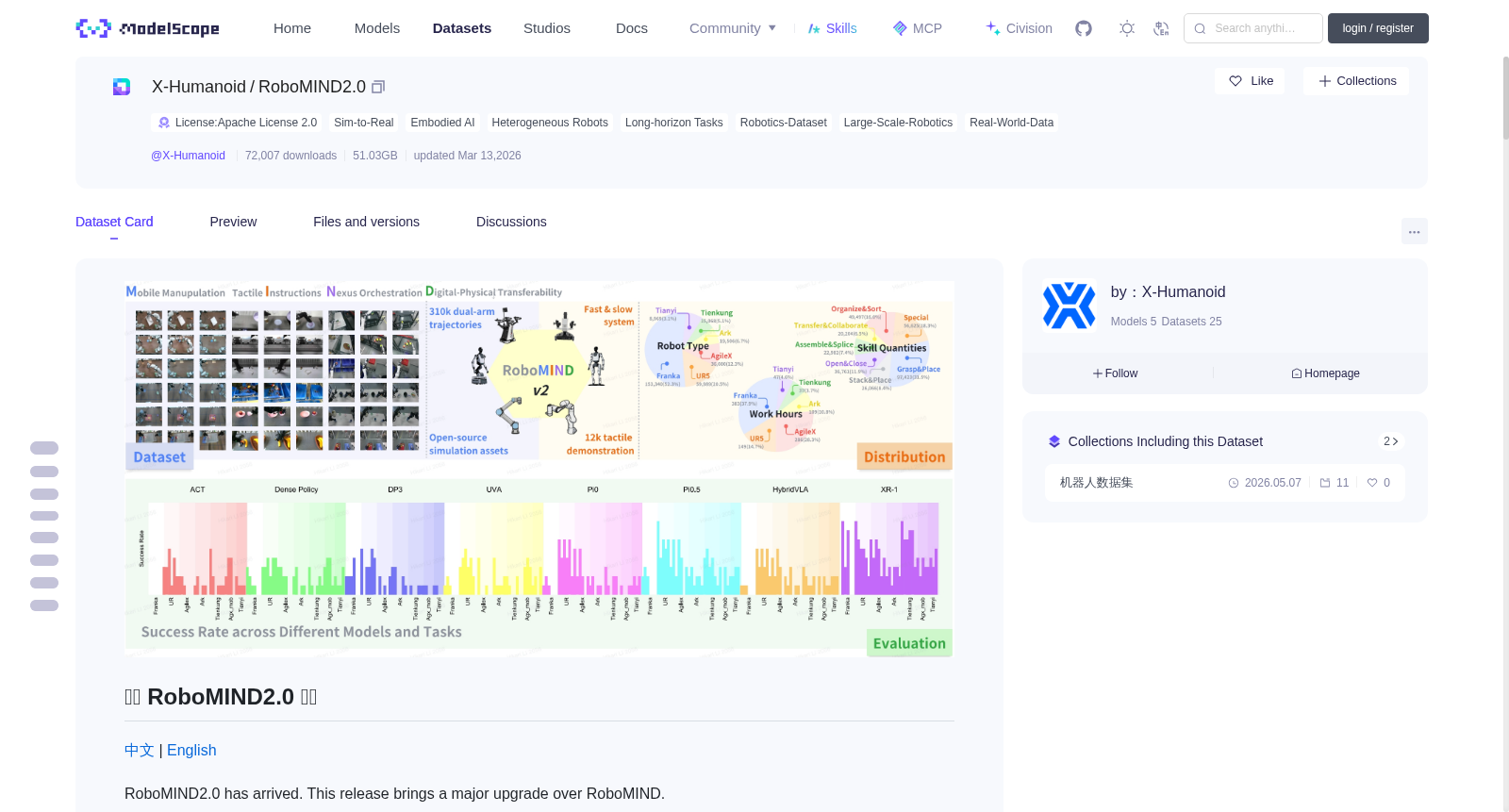The image size is (1509, 812).
Task: Click the dataset count icon showing 11
Action: pos(1325,483)
